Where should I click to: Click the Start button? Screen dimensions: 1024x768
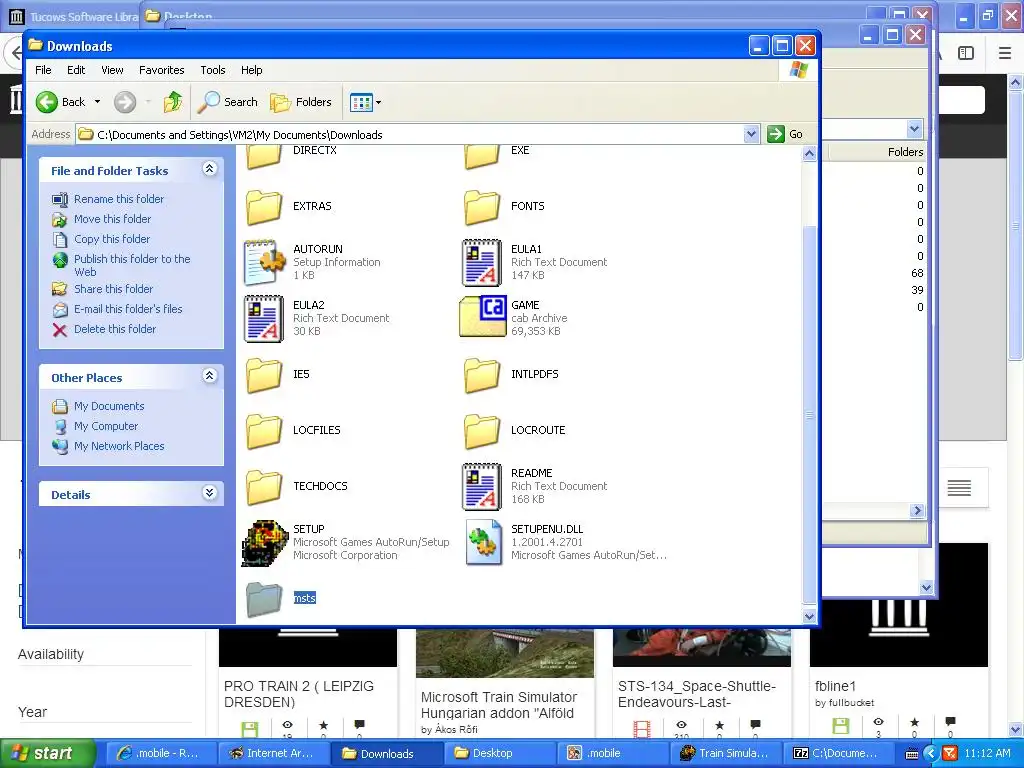pos(46,754)
